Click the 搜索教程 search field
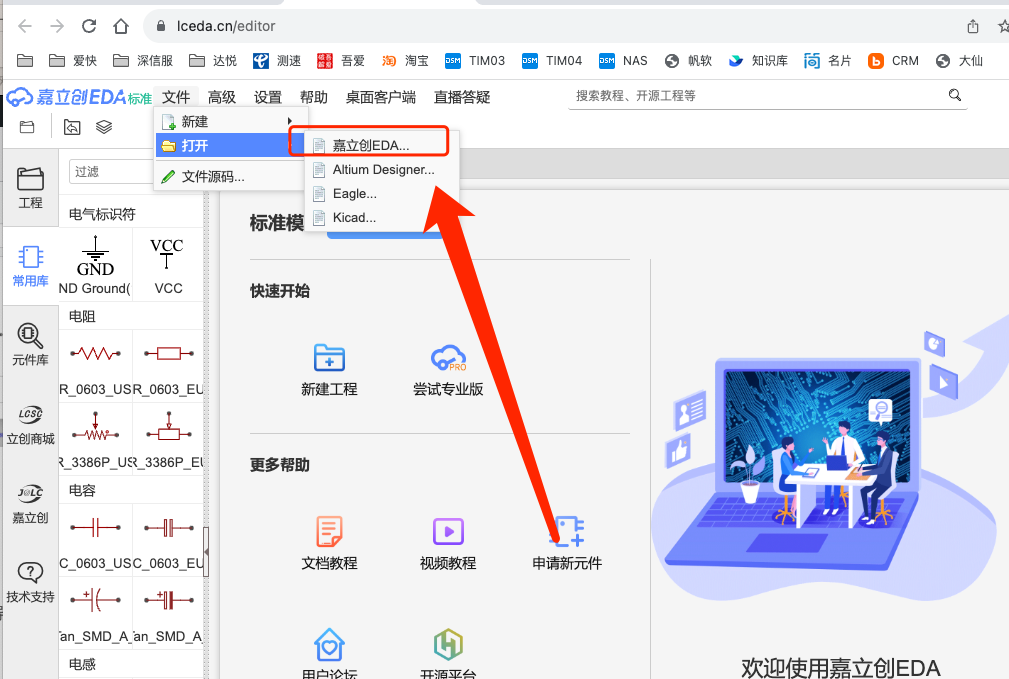Viewport: 1009px width, 679px height. coord(756,96)
